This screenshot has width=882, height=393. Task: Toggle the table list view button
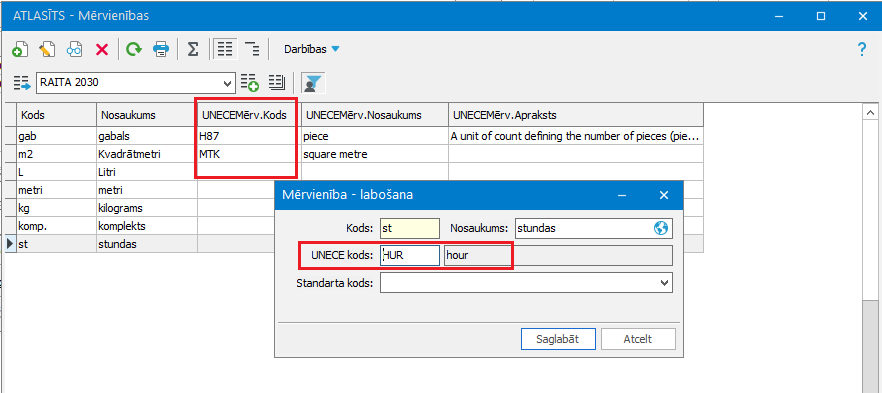click(x=225, y=49)
